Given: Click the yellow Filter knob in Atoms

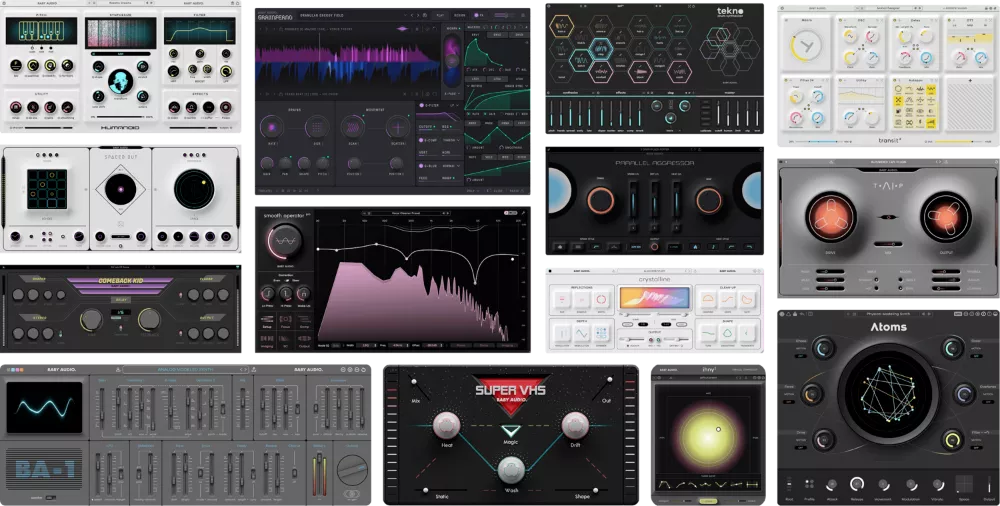Looking at the screenshot, I should click(953, 440).
